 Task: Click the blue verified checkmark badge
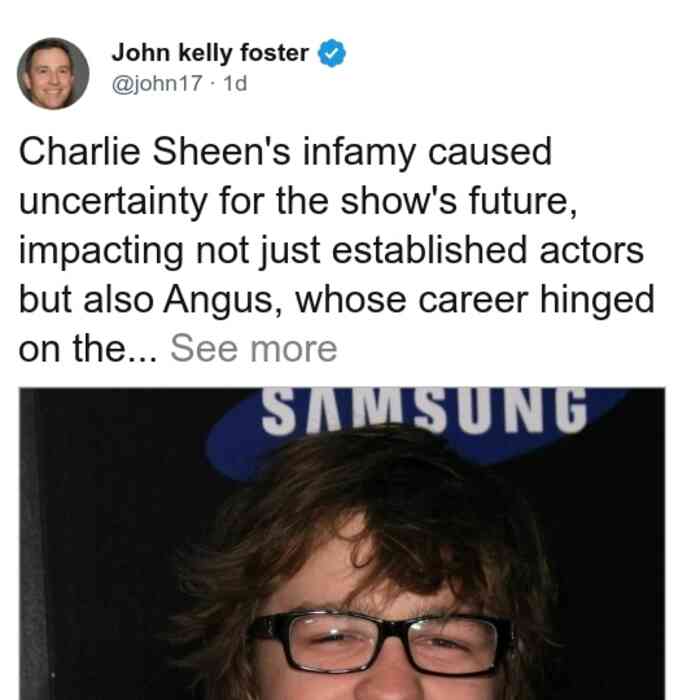pyautogui.click(x=331, y=53)
